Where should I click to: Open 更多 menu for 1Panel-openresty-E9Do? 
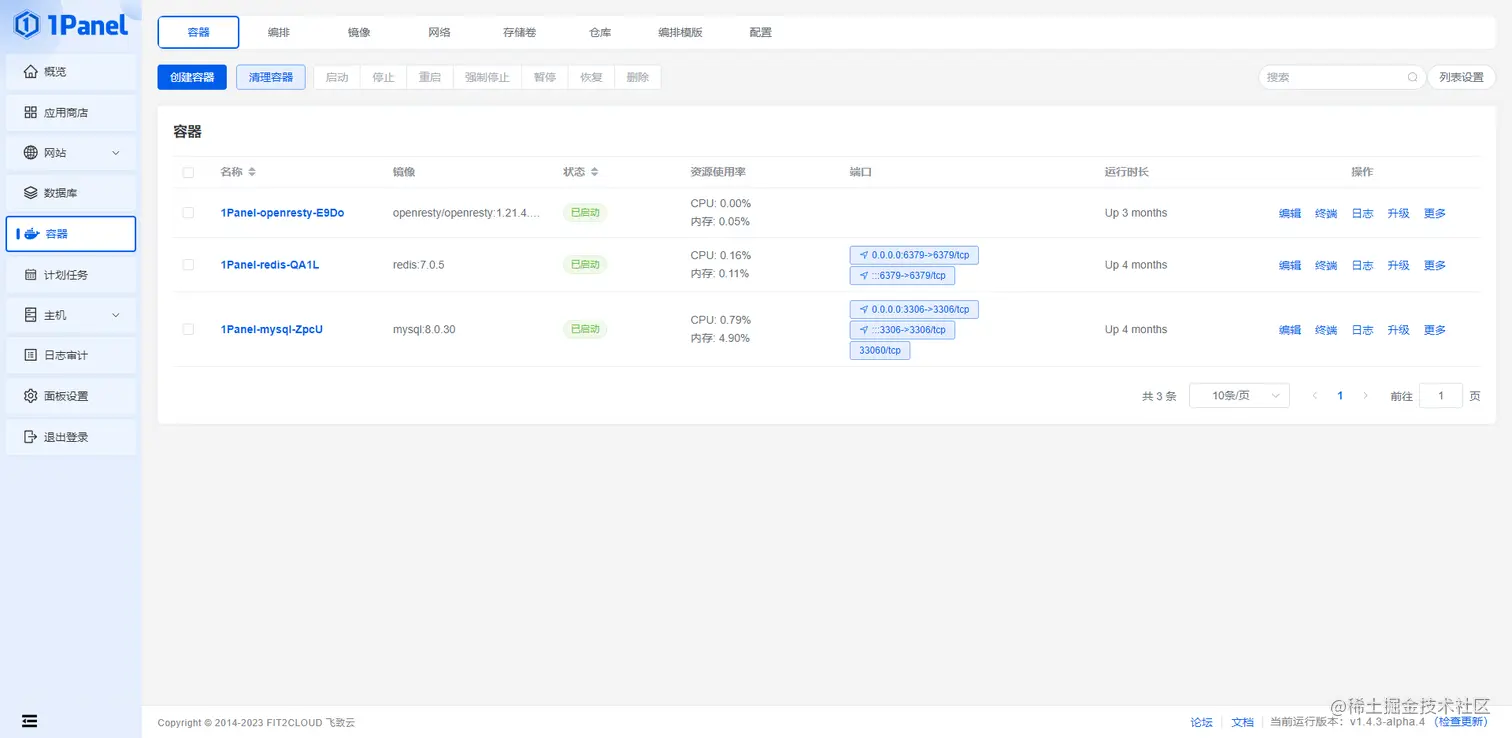1435,213
